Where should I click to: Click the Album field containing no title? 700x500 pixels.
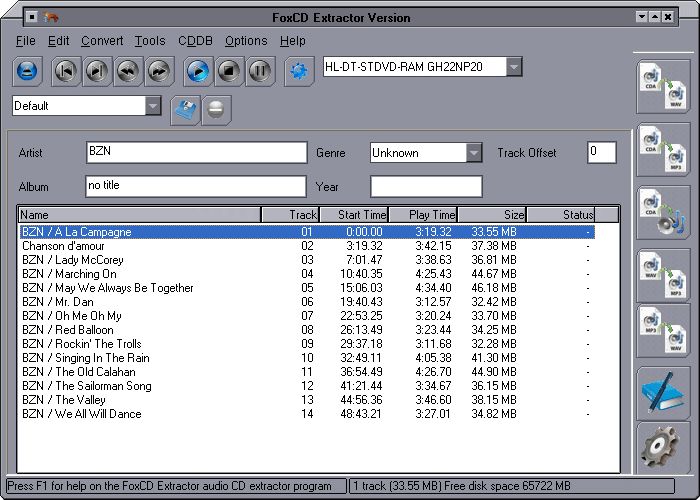[196, 186]
